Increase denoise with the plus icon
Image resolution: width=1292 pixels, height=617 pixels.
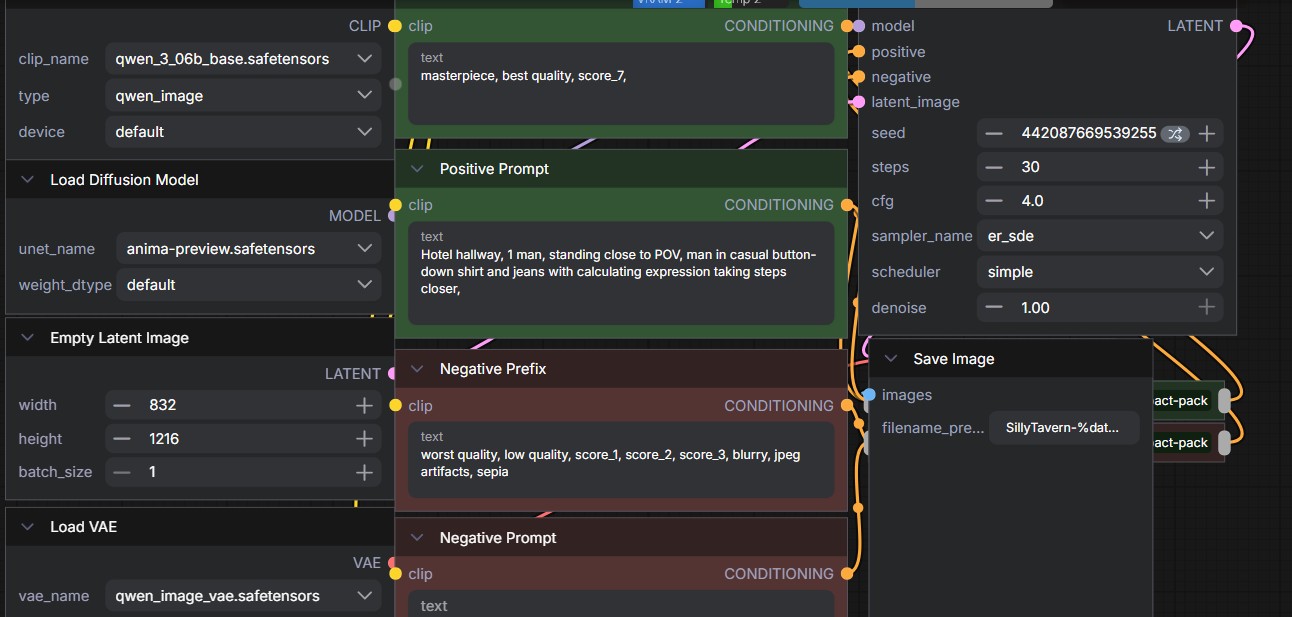(x=1207, y=308)
